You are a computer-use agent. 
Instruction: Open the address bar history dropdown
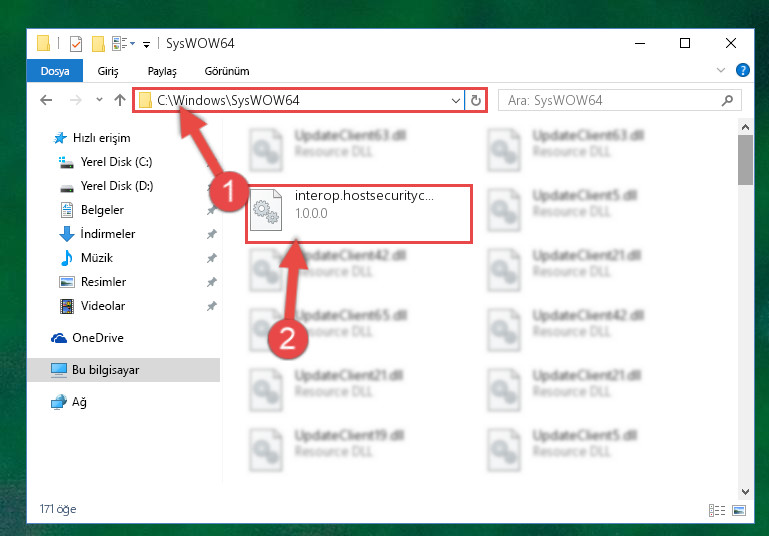(456, 101)
